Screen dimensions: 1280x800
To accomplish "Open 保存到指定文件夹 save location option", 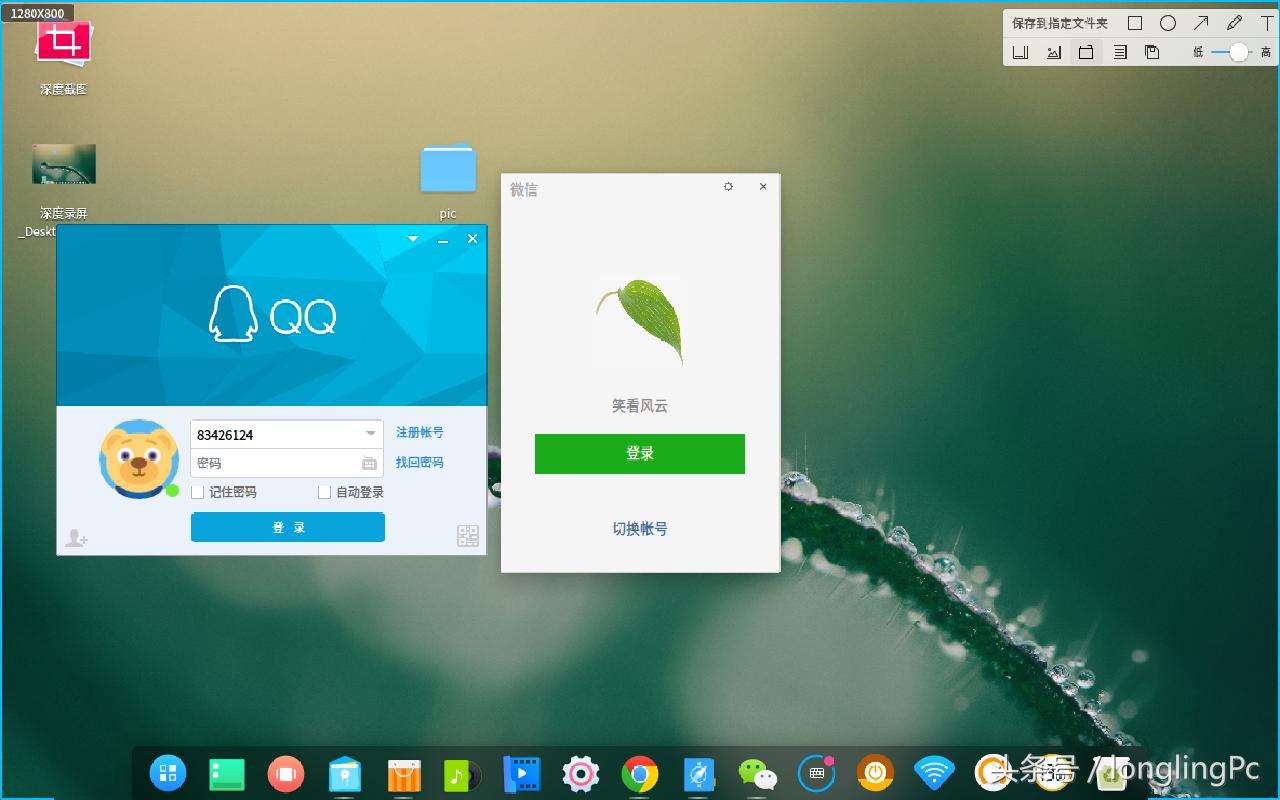I will pyautogui.click(x=1060, y=22).
